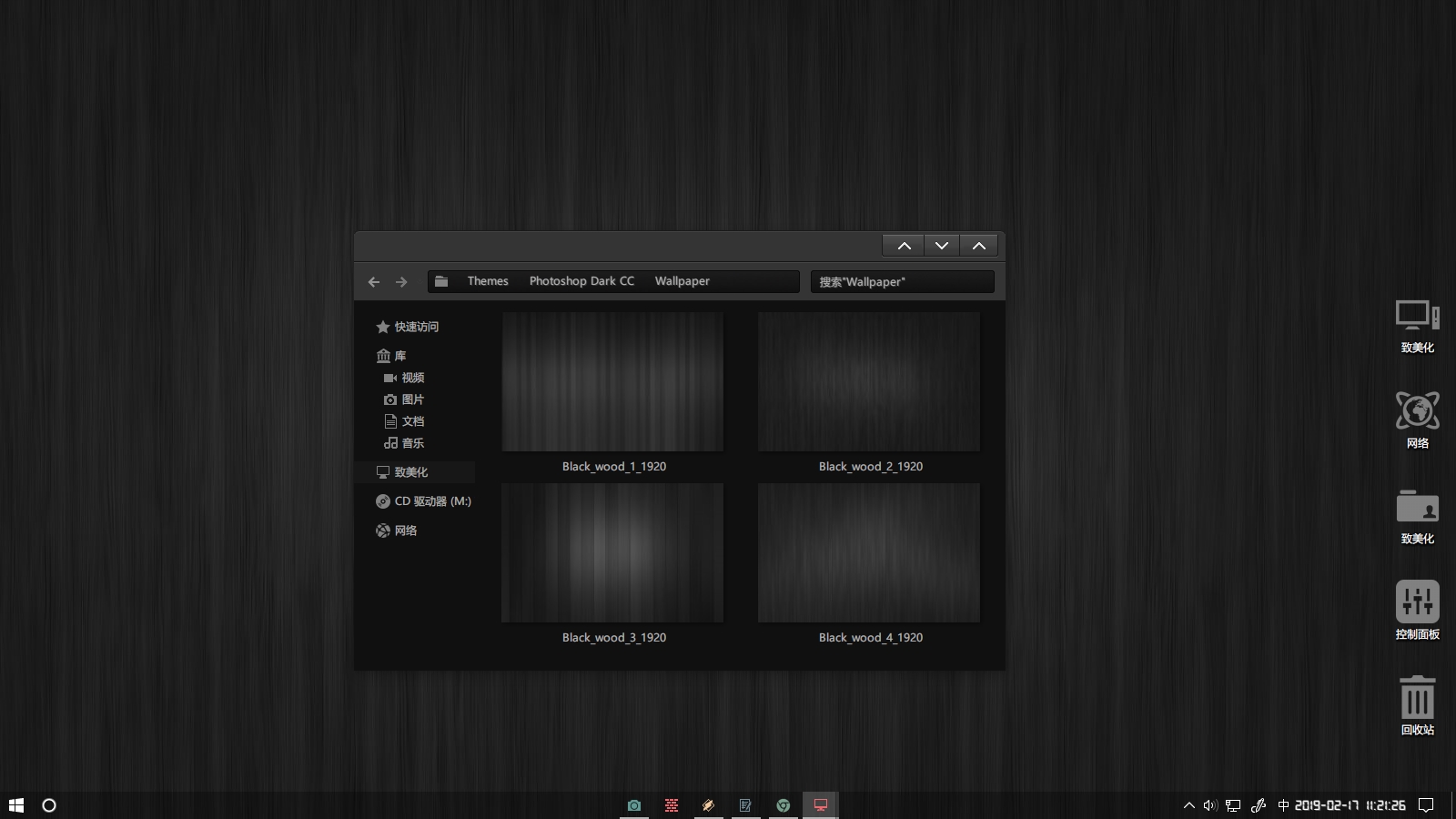Image resolution: width=1456 pixels, height=819 pixels.
Task: Click the 搜索"Wallpaper" search box
Action: tap(901, 282)
